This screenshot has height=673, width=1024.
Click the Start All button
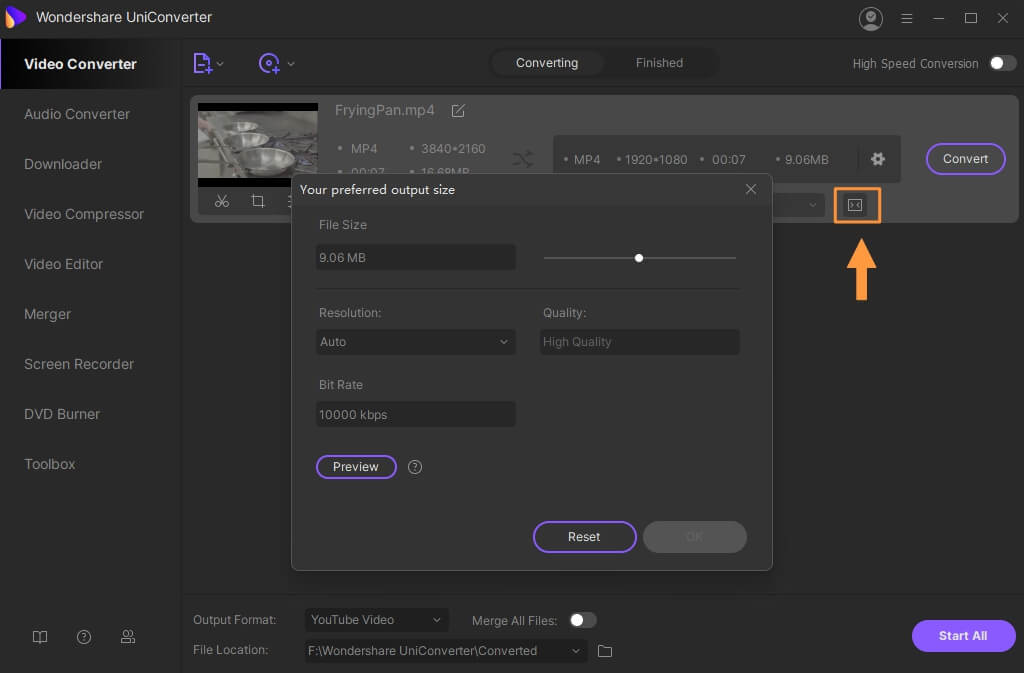pyautogui.click(x=963, y=636)
